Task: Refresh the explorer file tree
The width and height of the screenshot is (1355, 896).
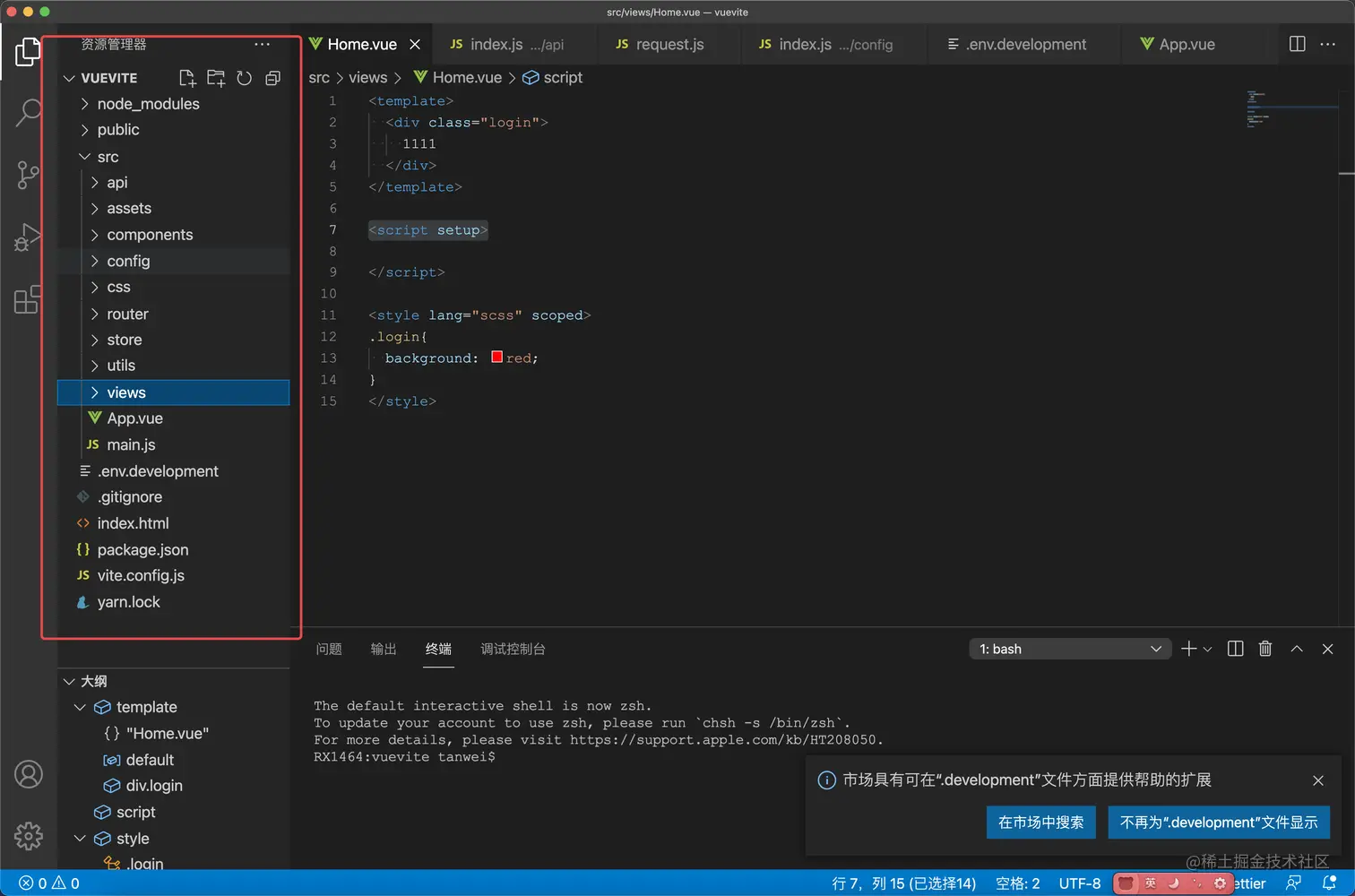Action: click(x=245, y=78)
